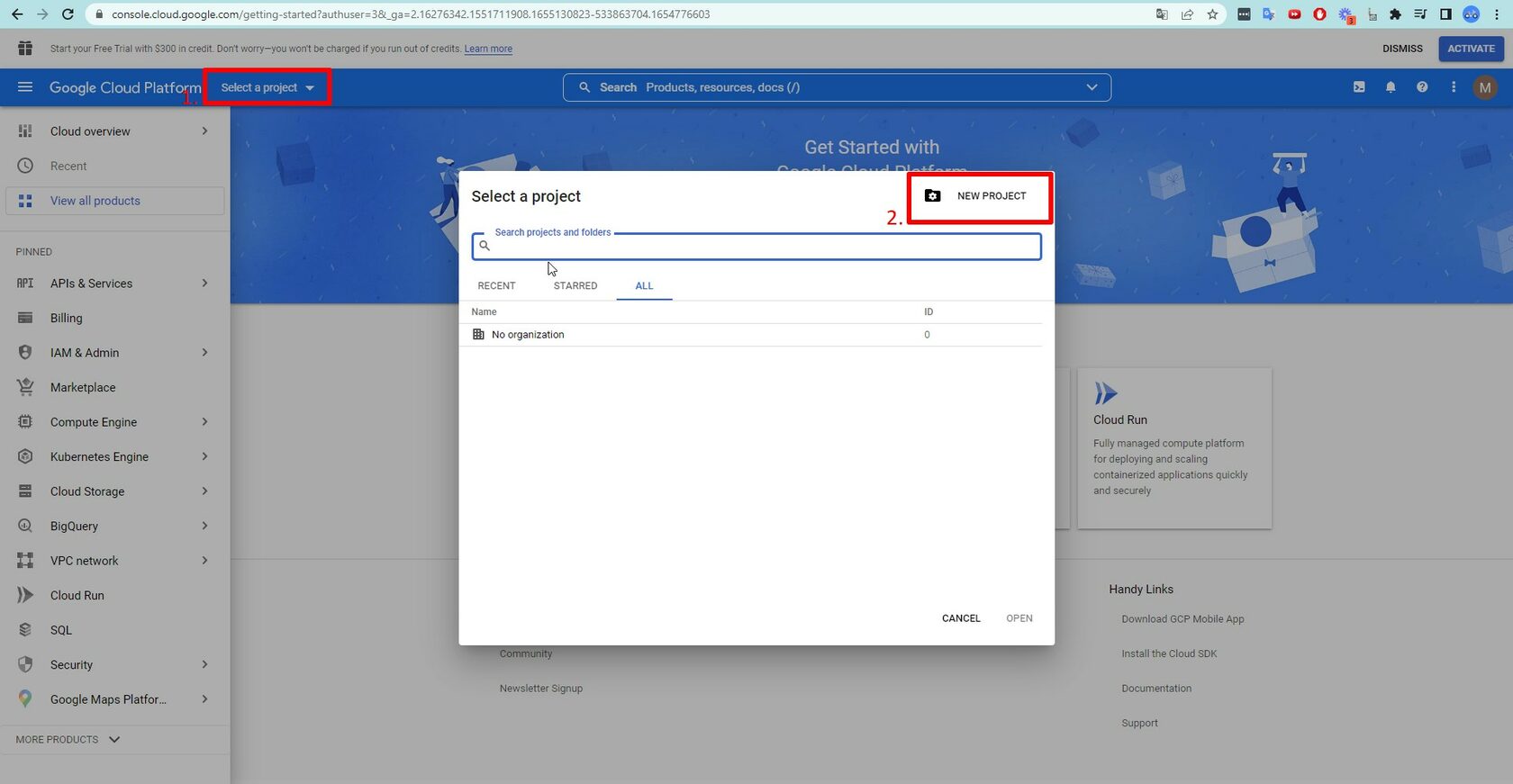Click the Products, resources, docs search box
Screen dimensions: 1513x784
point(837,87)
